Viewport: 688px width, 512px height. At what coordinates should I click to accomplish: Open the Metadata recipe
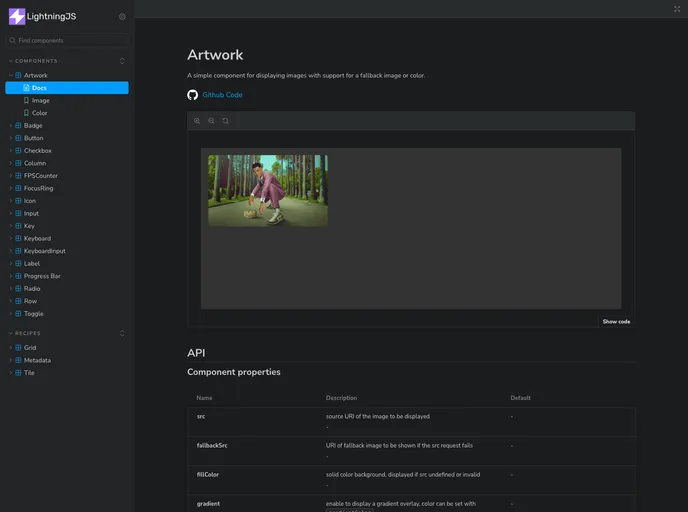click(37, 360)
